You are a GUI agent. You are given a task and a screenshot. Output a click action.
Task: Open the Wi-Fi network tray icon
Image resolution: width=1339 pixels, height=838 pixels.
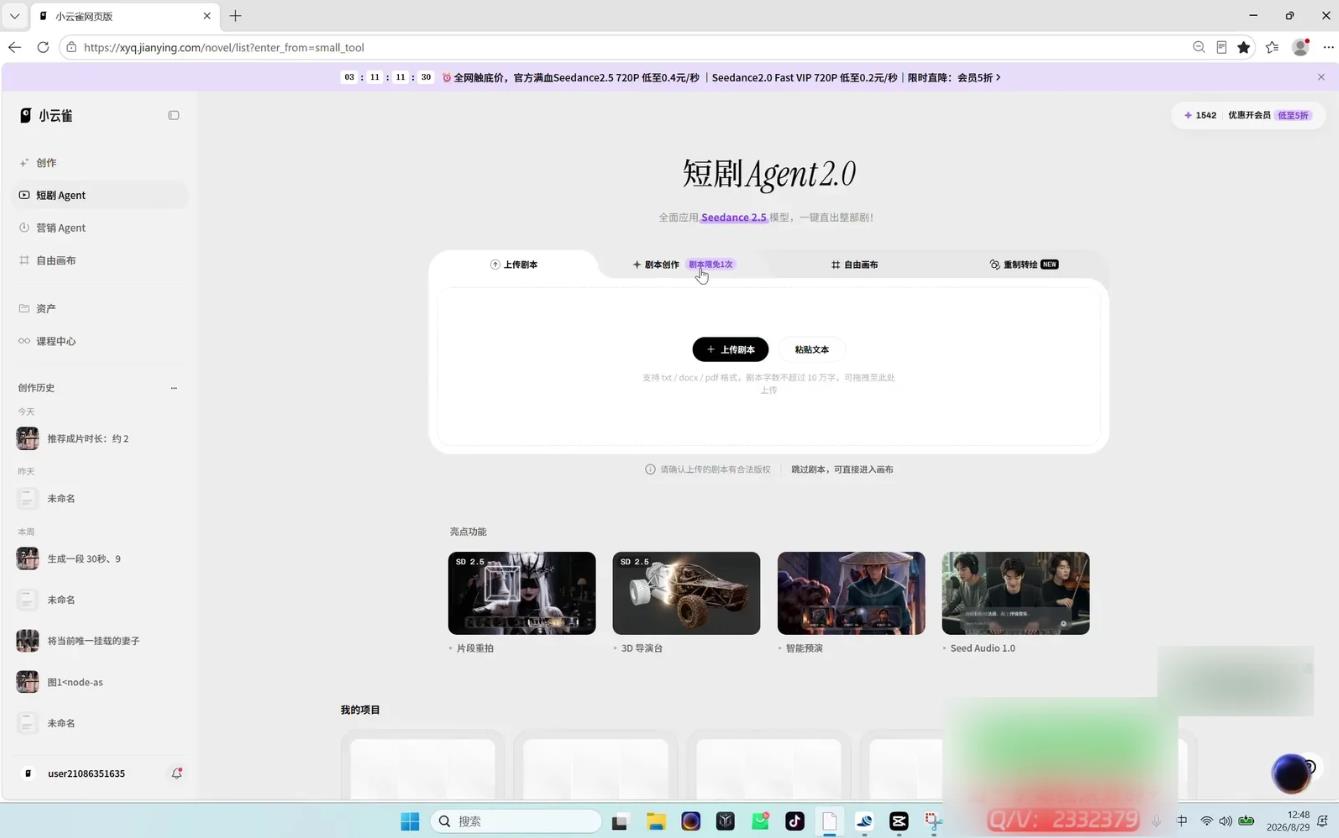[x=1206, y=821]
